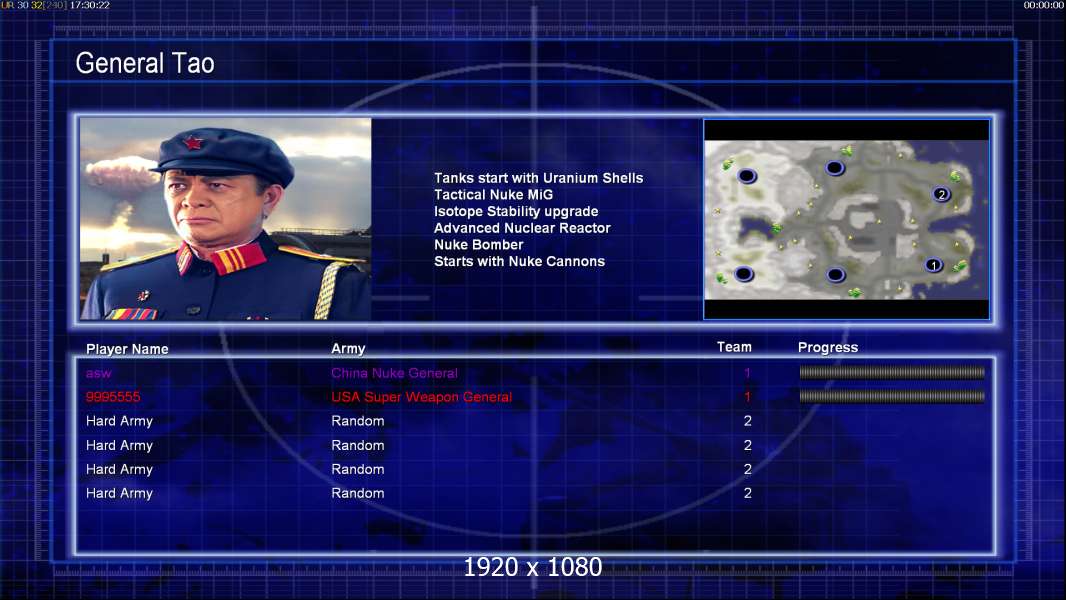Click the 17:30:22 clock readout
The width and height of the screenshot is (1066, 600).
point(90,5)
